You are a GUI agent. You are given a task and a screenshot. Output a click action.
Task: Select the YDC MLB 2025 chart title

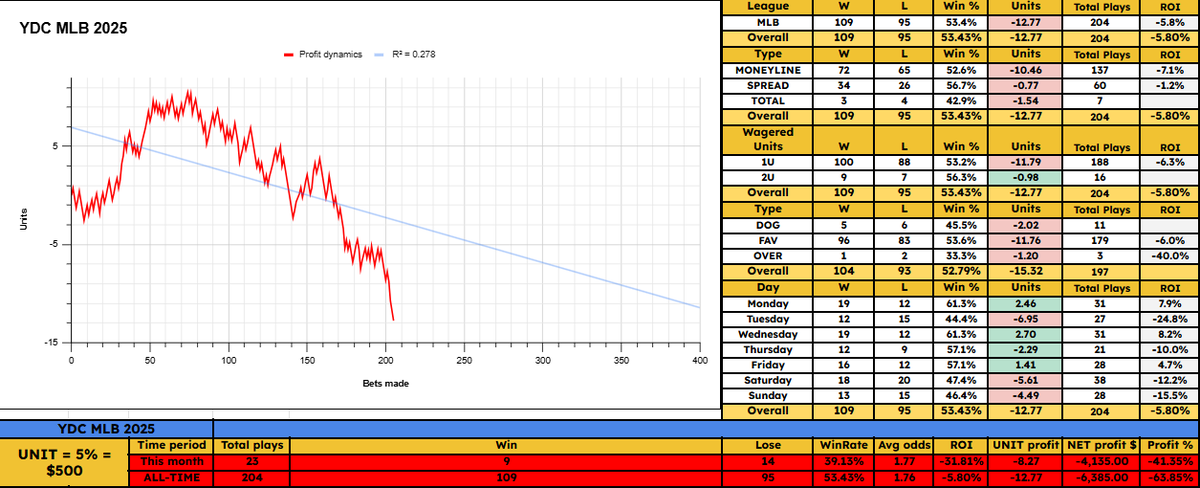71,29
